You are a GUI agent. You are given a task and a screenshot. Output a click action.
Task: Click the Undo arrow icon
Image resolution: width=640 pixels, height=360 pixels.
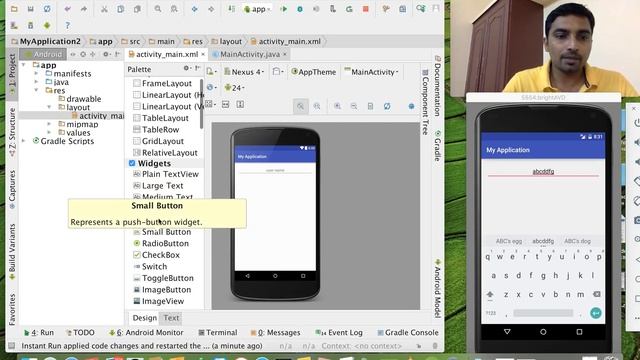[x=67, y=9]
